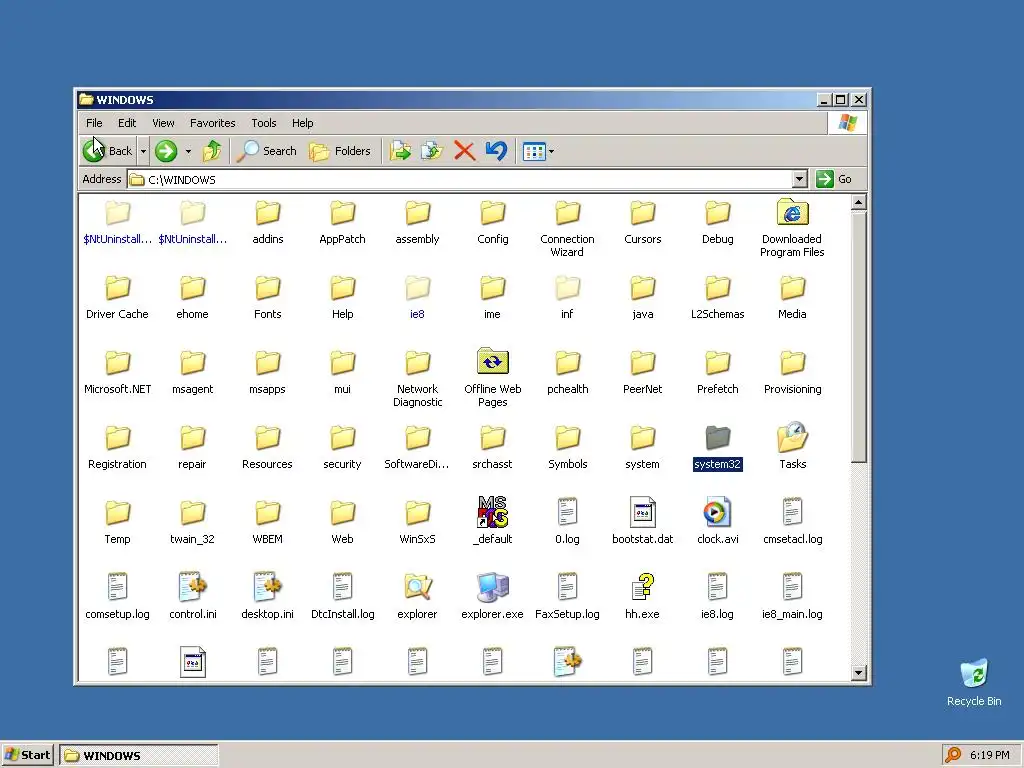Click the WINDOWS taskbar button

[x=138, y=755]
